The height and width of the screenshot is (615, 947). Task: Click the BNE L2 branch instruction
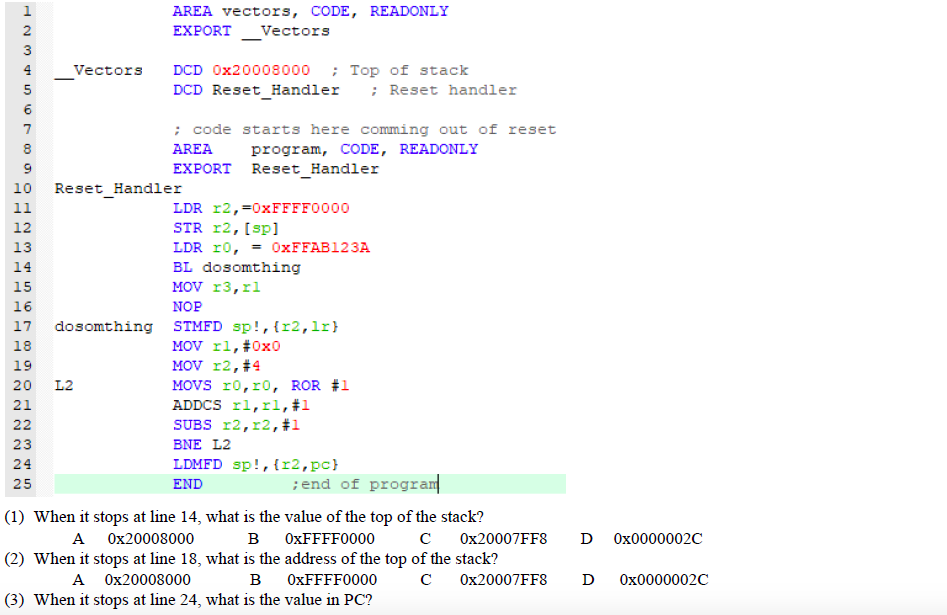(203, 444)
